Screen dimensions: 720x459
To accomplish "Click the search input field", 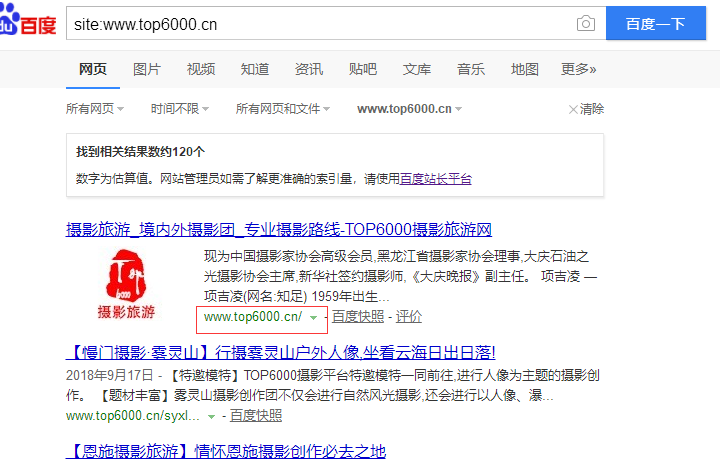I will pyautogui.click(x=320, y=23).
